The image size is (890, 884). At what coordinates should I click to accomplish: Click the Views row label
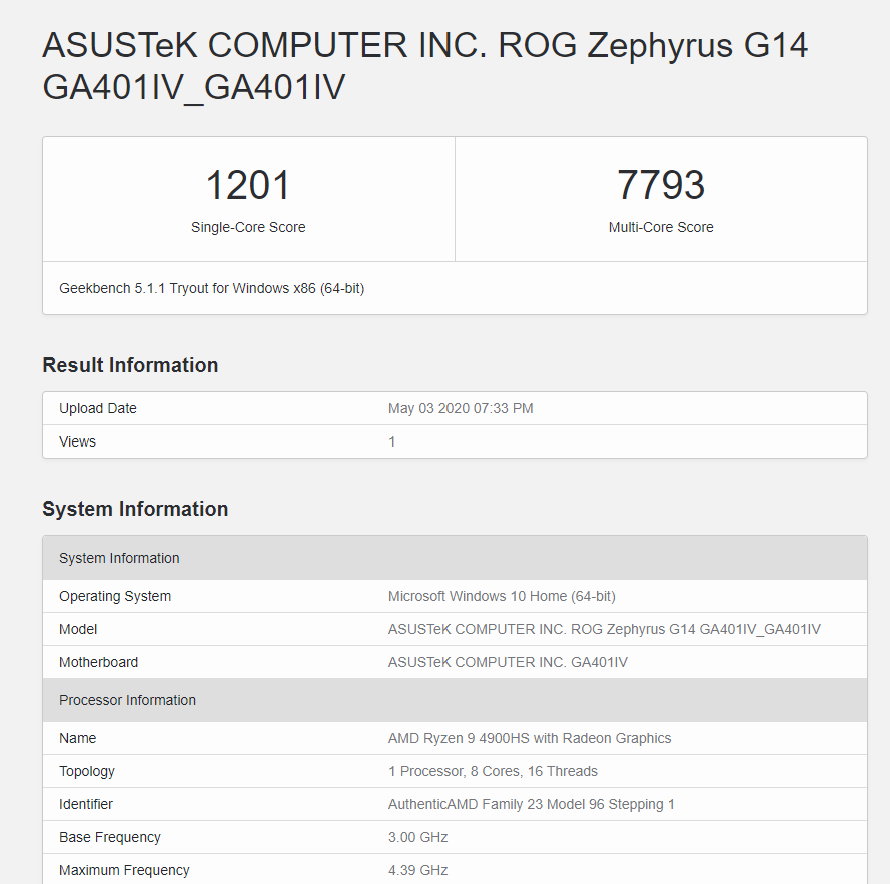pyautogui.click(x=77, y=442)
